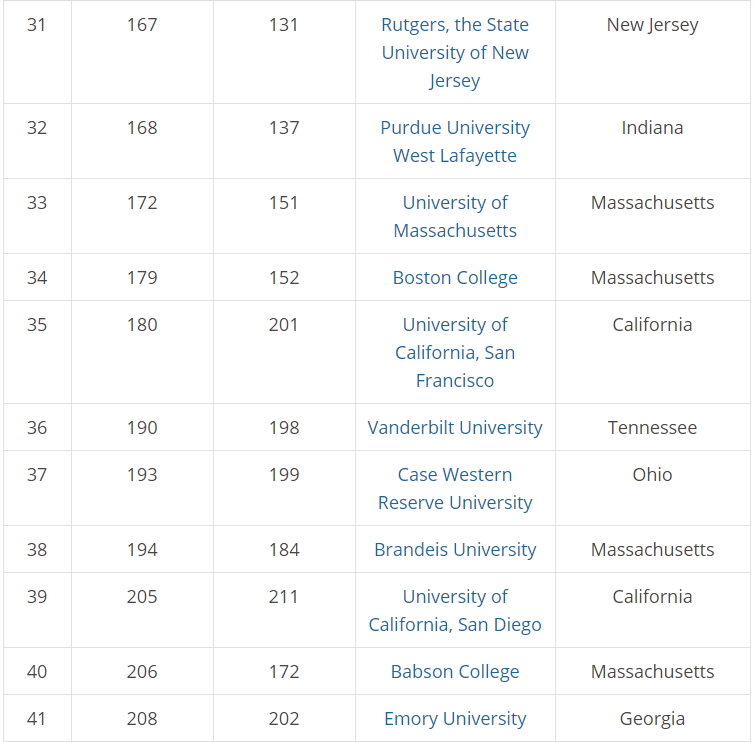
Task: Select the cell showing 167
Action: tap(142, 25)
